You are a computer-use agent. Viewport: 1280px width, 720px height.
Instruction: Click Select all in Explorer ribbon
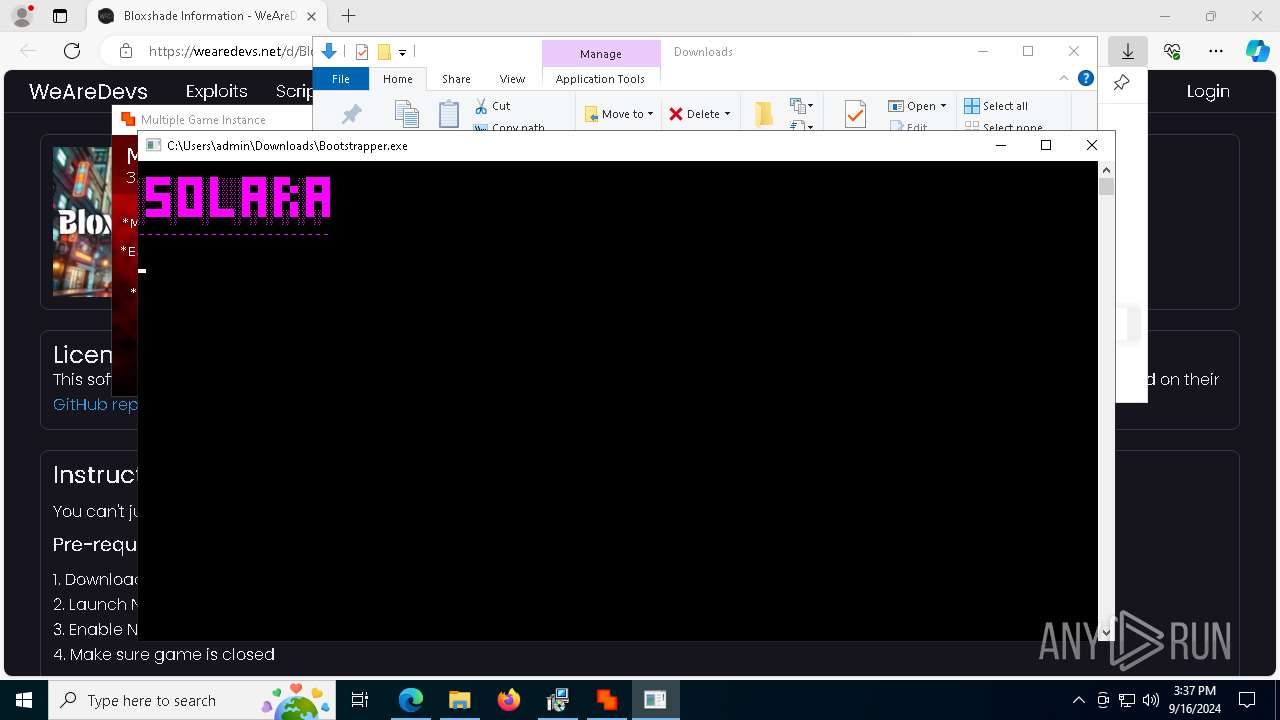(x=996, y=106)
